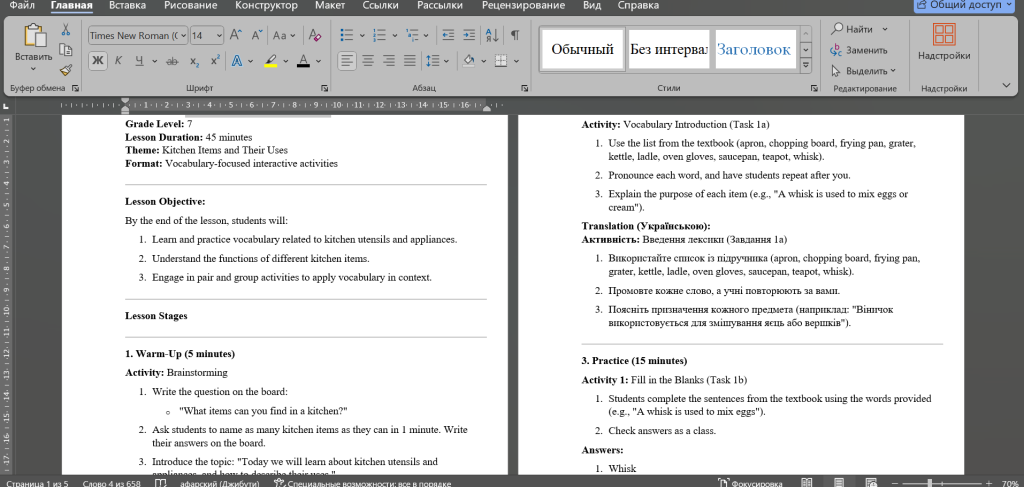Screen dimensions: 1024x487
Task: Toggle paragraph marks (¶) display
Action: click(515, 35)
